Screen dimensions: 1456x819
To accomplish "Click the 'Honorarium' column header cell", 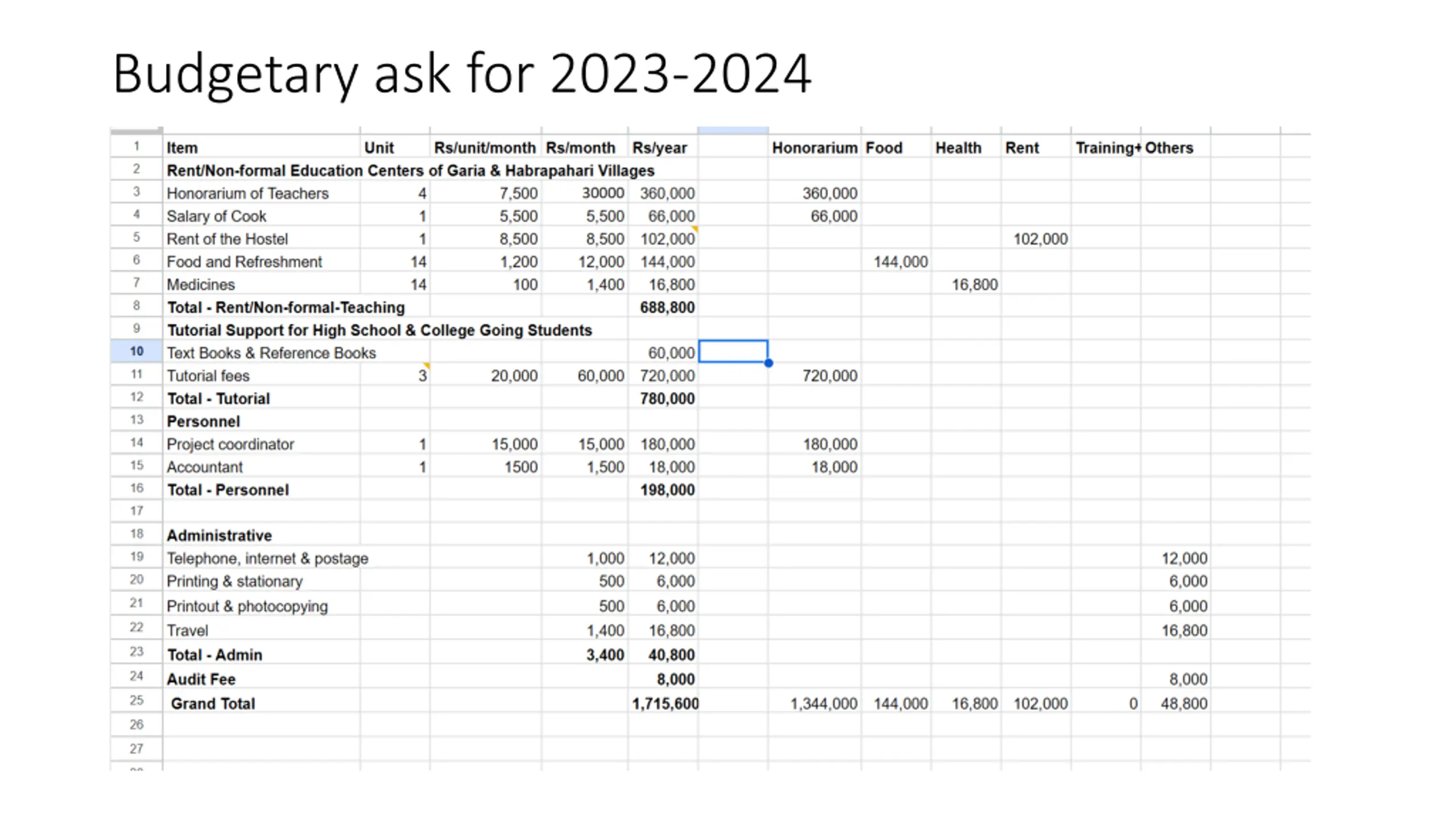I will pos(814,147).
